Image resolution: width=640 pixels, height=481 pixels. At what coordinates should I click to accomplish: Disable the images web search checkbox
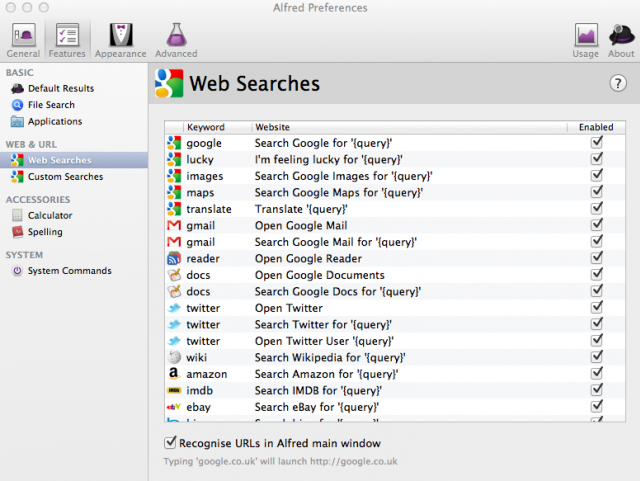pyautogui.click(x=597, y=175)
